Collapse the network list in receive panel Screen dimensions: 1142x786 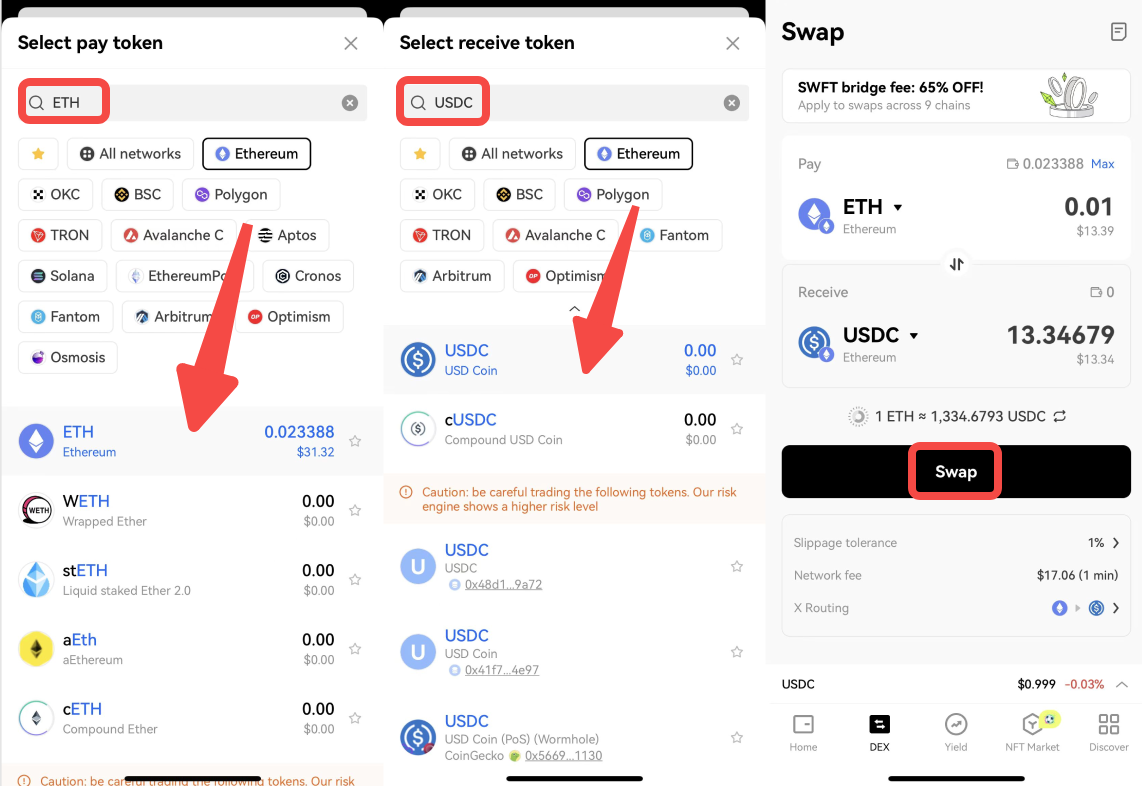tap(574, 309)
